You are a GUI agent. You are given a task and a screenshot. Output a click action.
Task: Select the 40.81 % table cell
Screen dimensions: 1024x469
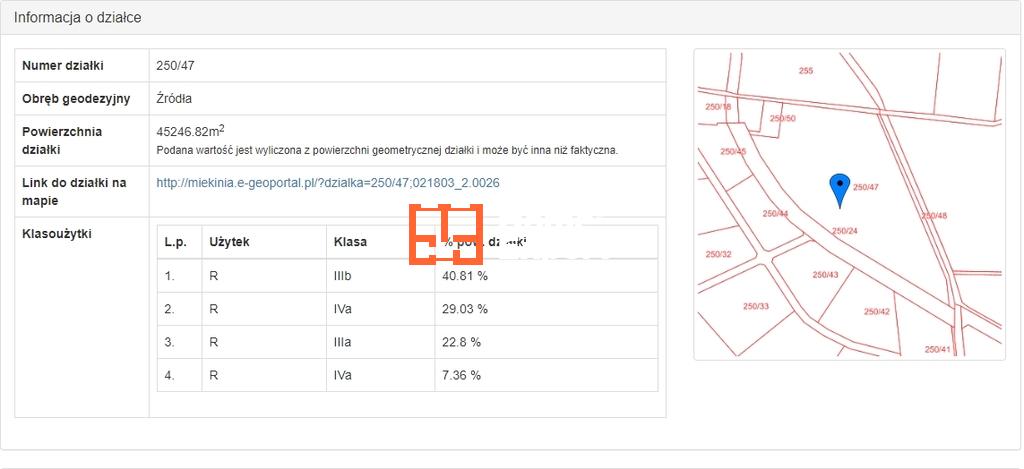point(465,275)
